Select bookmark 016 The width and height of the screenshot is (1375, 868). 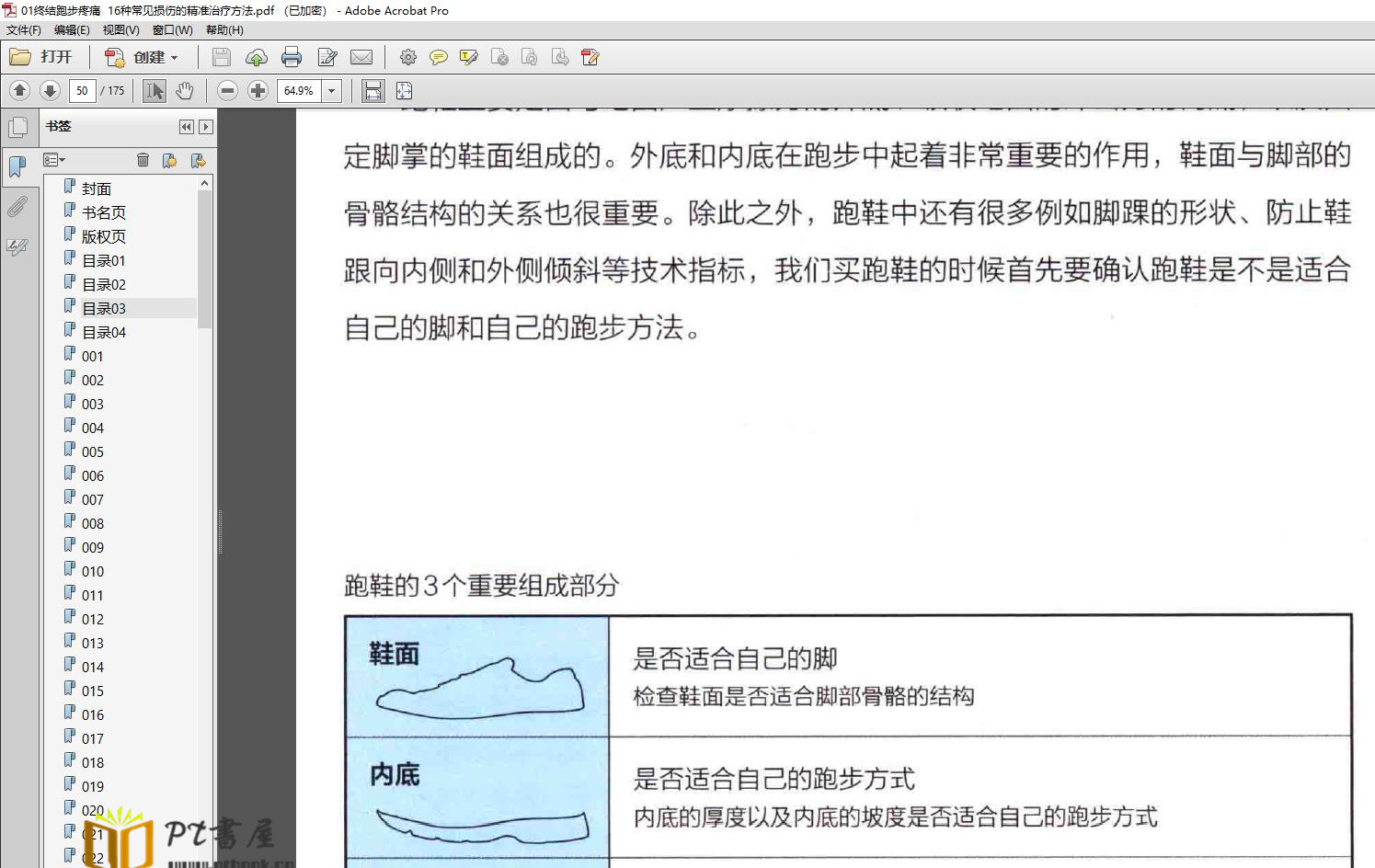(92, 714)
